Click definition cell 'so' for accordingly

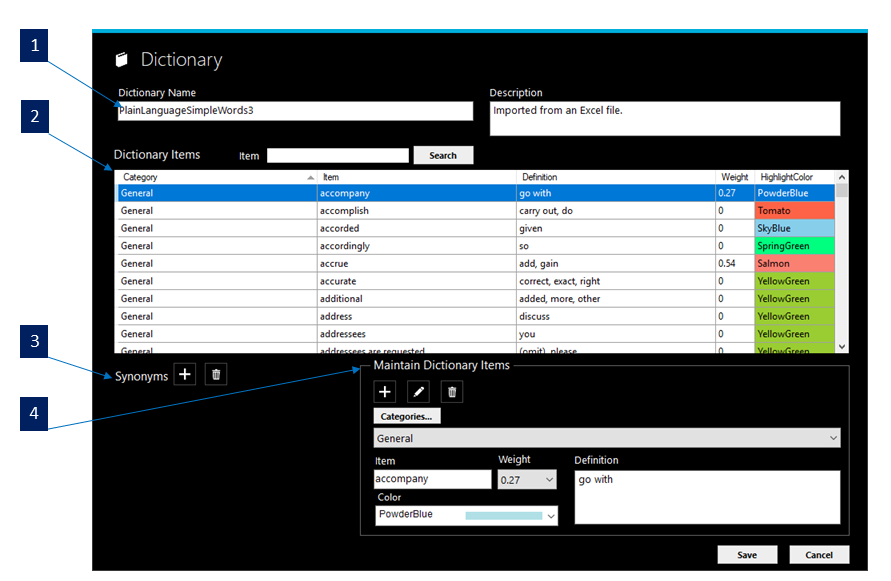tap(616, 246)
